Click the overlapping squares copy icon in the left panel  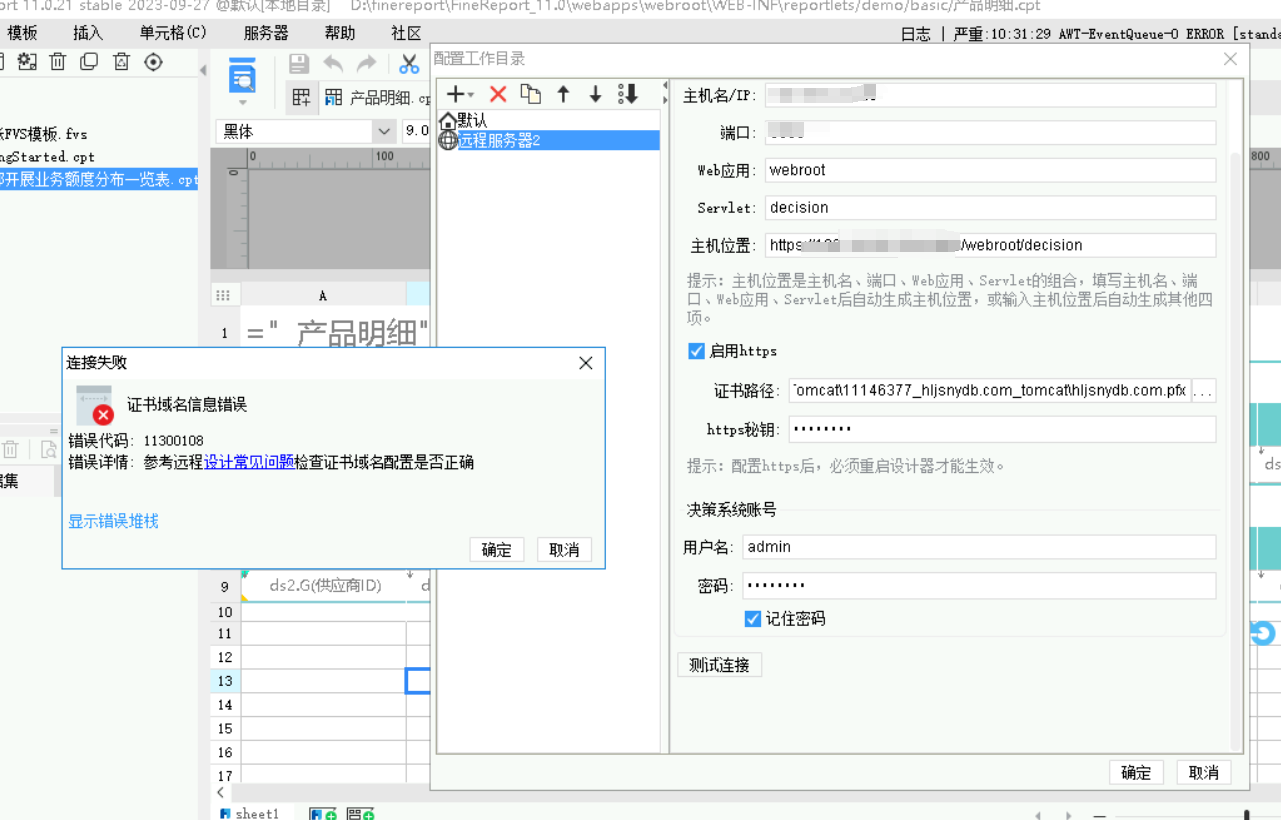pyautogui.click(x=89, y=62)
